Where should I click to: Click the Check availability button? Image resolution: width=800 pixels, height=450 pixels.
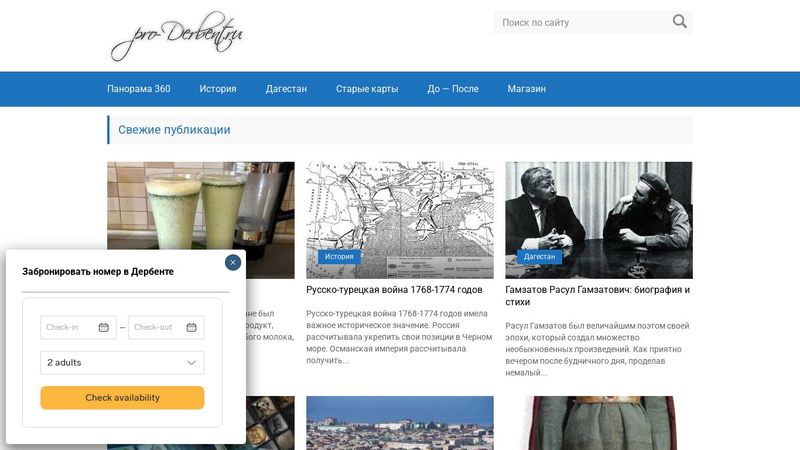[x=122, y=397]
